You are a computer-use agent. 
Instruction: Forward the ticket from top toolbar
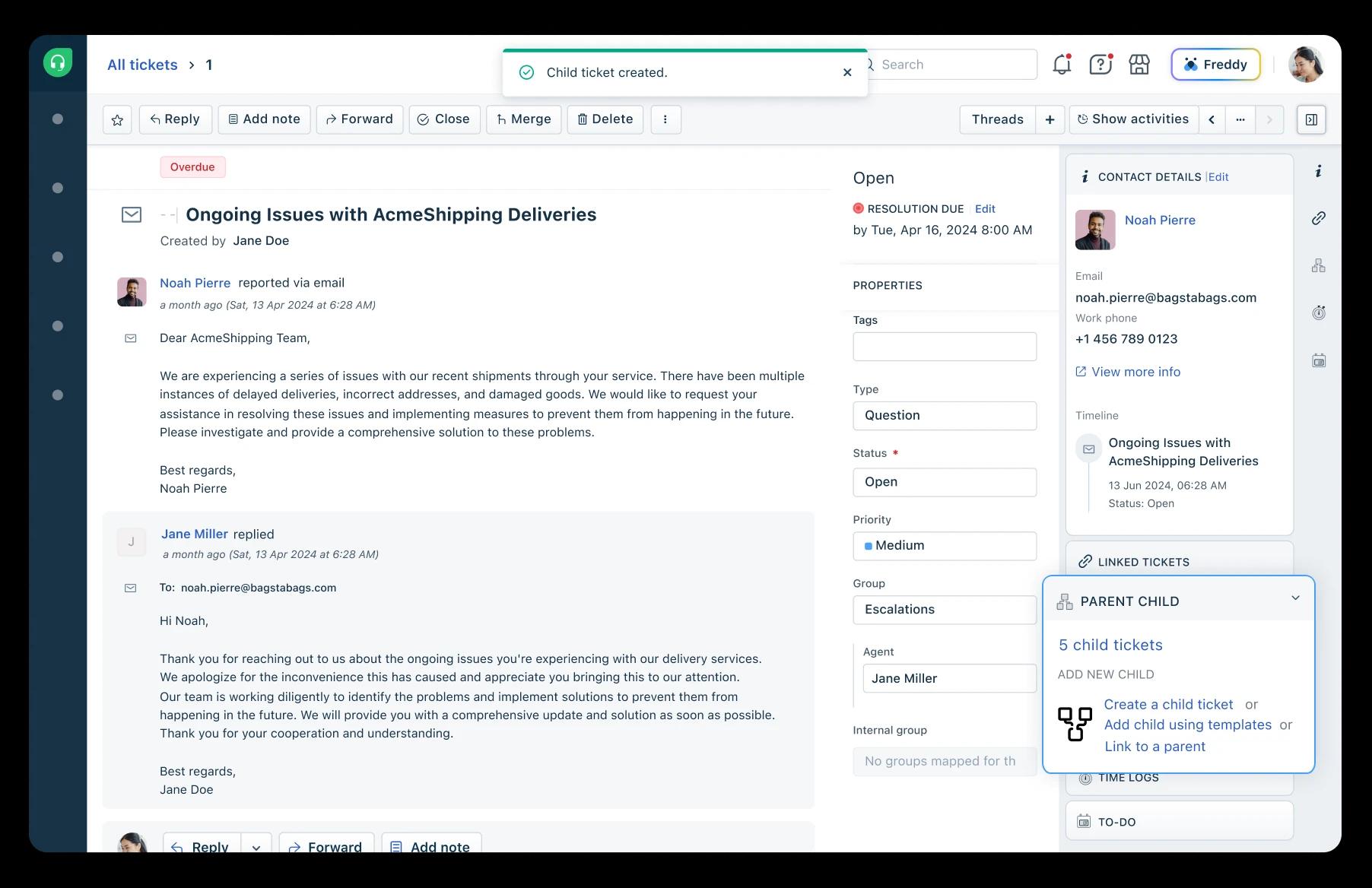pos(360,119)
